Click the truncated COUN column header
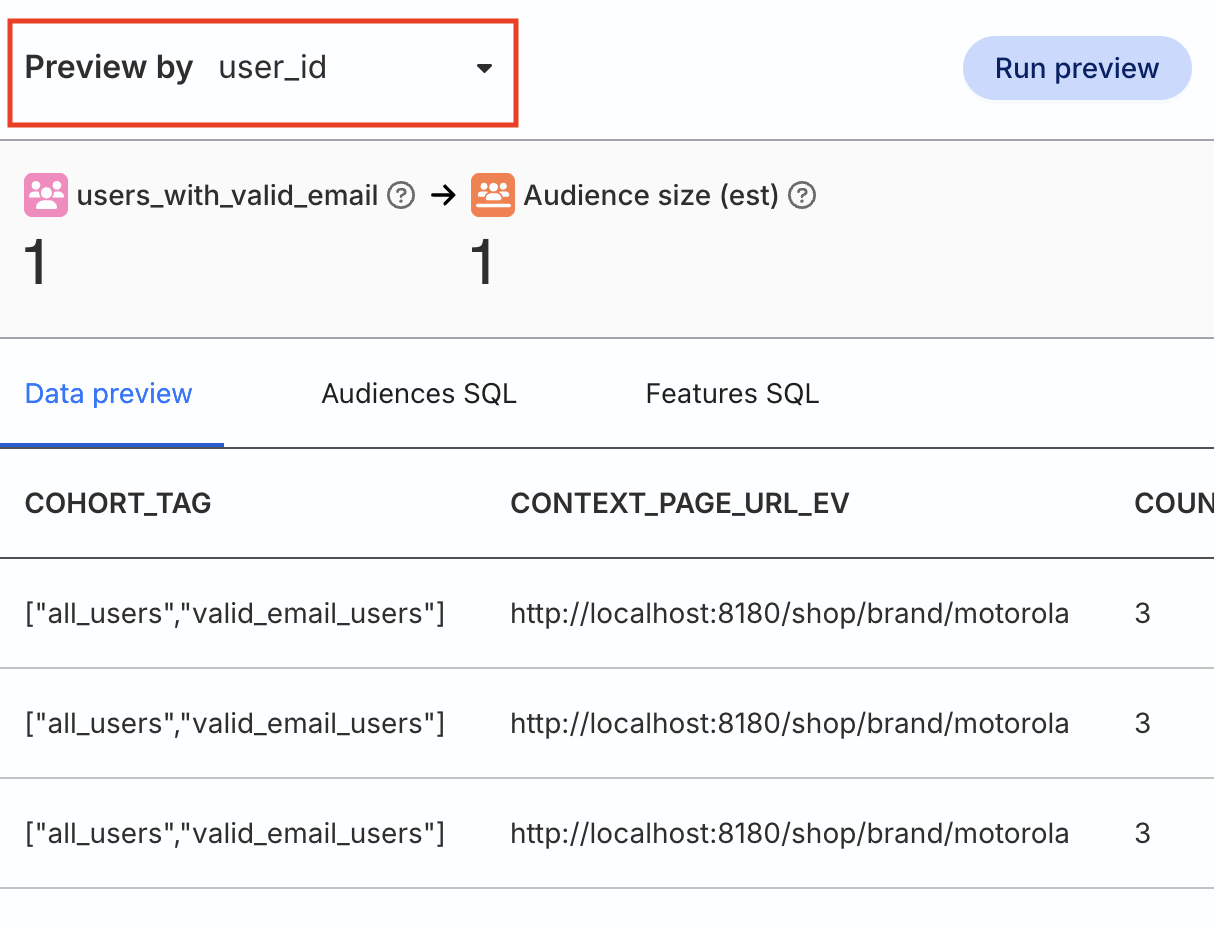 pos(1173,503)
